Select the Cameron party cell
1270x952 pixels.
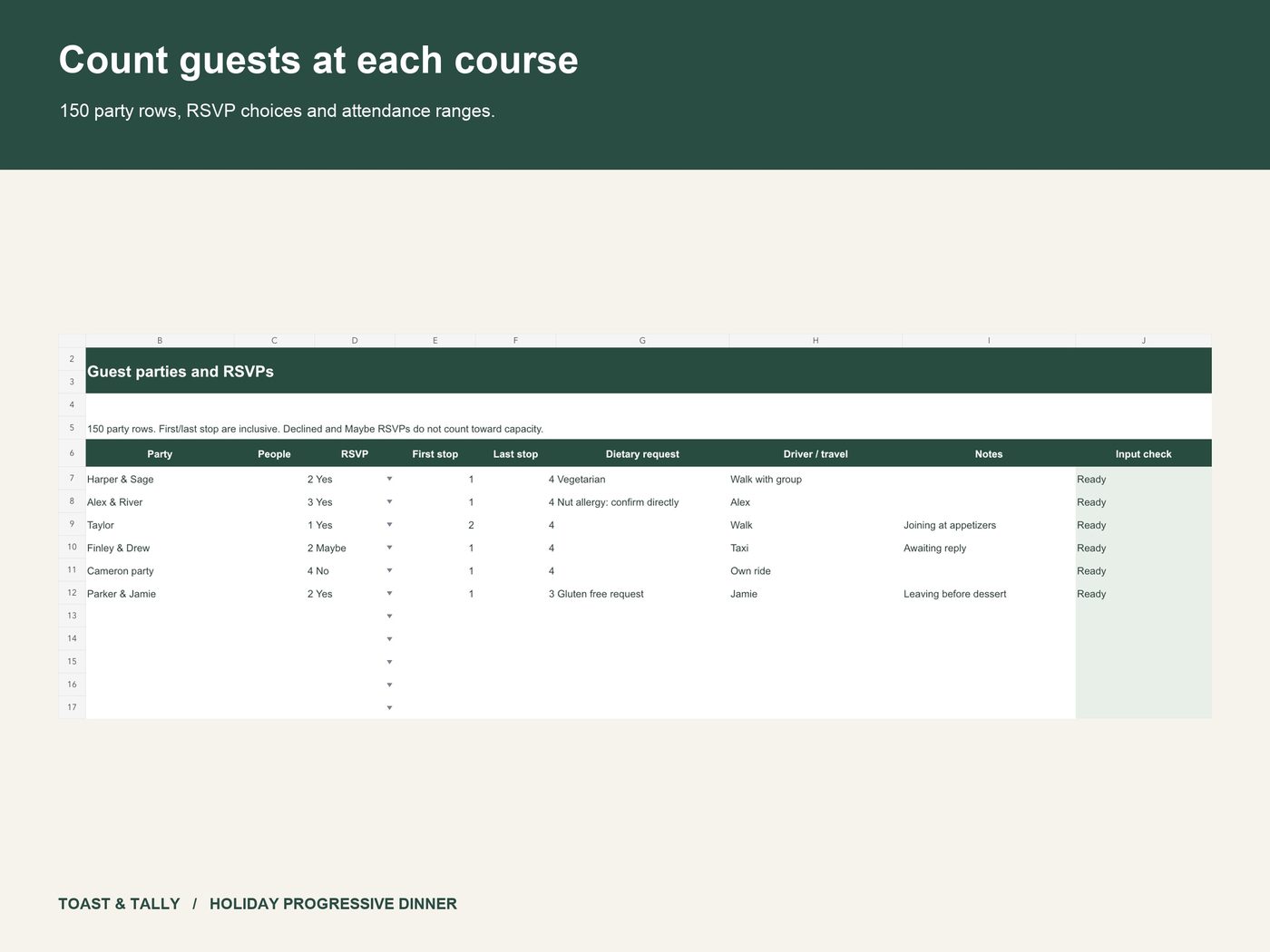click(160, 571)
